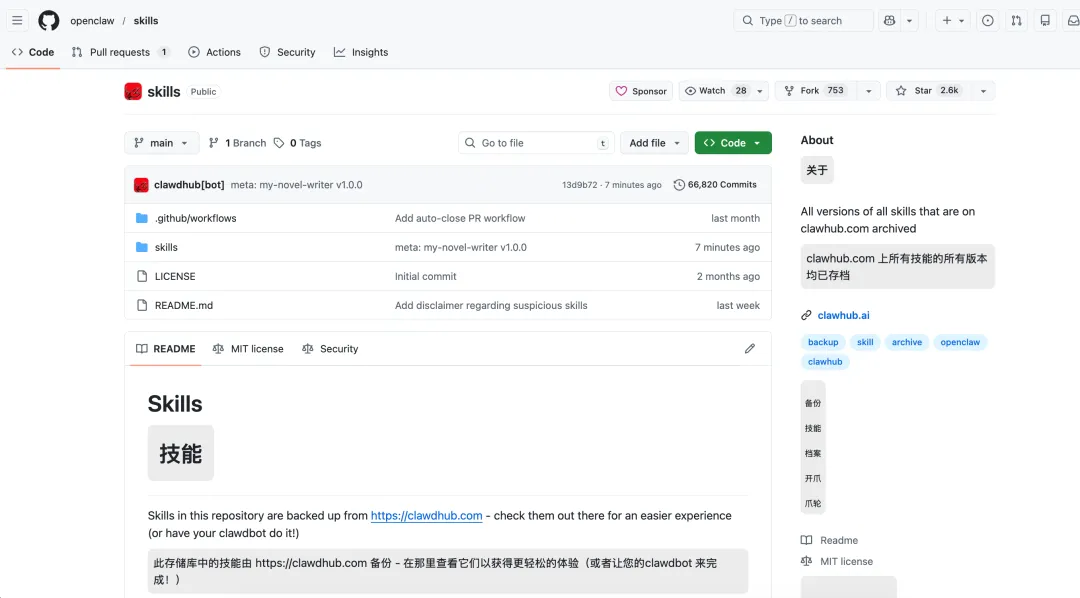Image resolution: width=1080 pixels, height=598 pixels.
Task: Click the archive topic tag
Action: (906, 342)
